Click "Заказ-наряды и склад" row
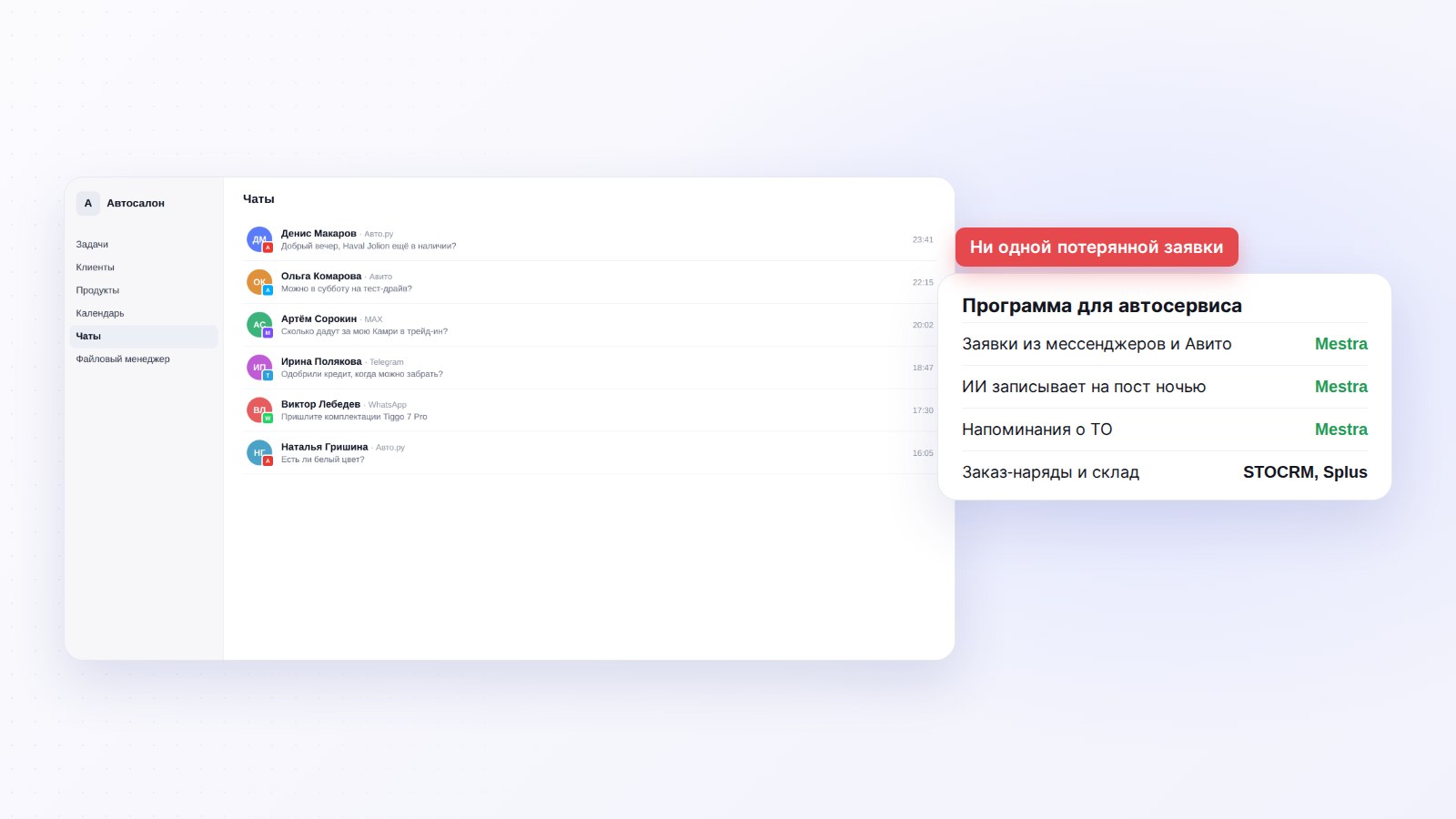Image resolution: width=1456 pixels, height=819 pixels. coord(1165,472)
